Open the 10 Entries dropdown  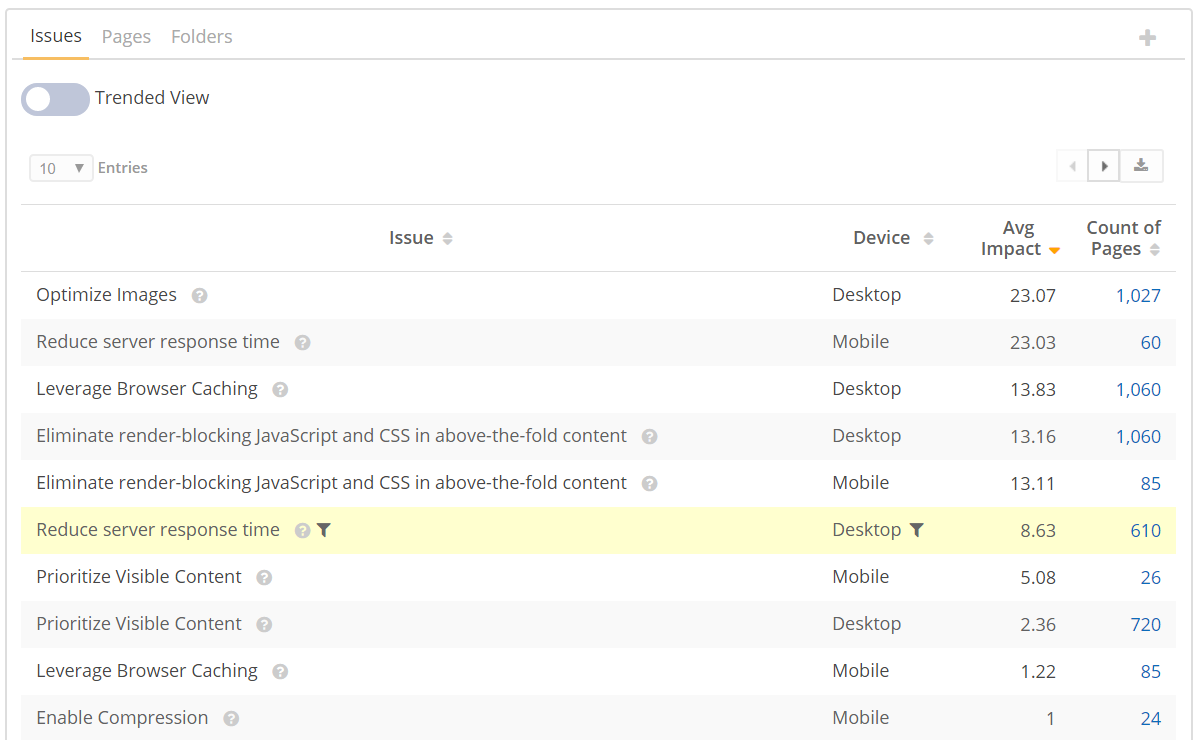tap(61, 168)
